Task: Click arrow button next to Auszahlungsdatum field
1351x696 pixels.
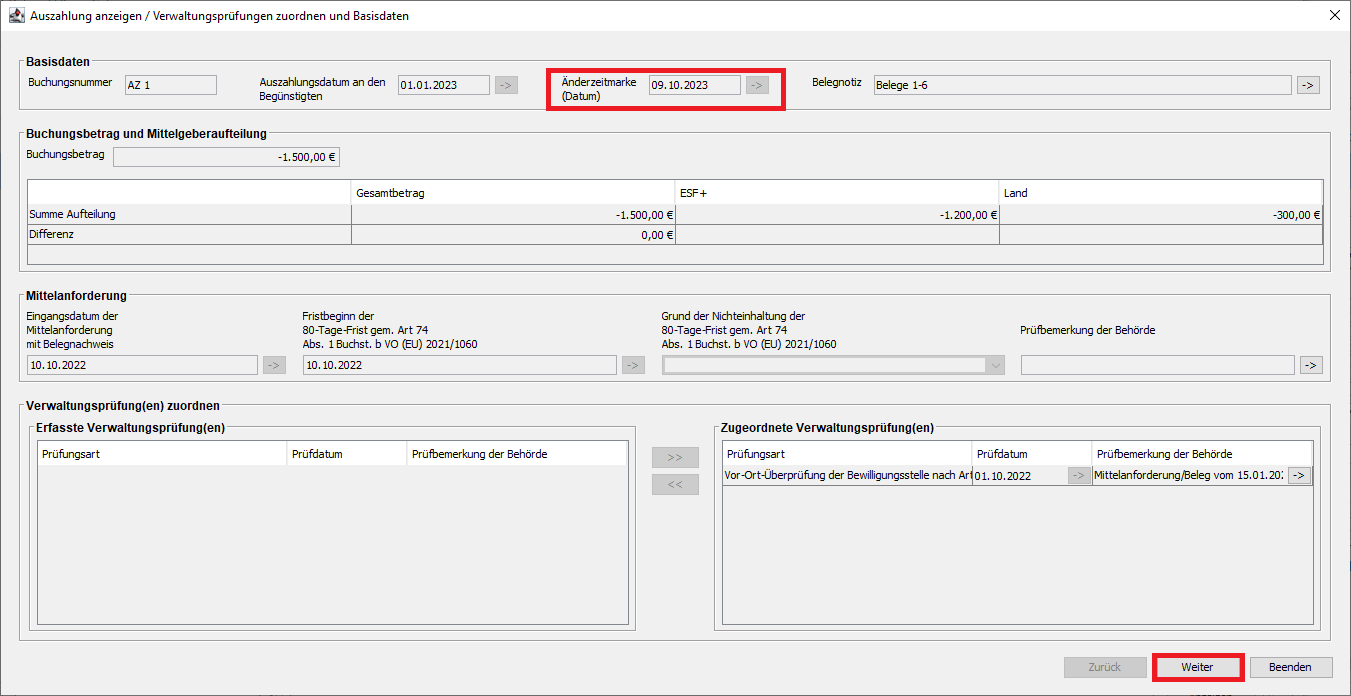Action: (x=506, y=85)
